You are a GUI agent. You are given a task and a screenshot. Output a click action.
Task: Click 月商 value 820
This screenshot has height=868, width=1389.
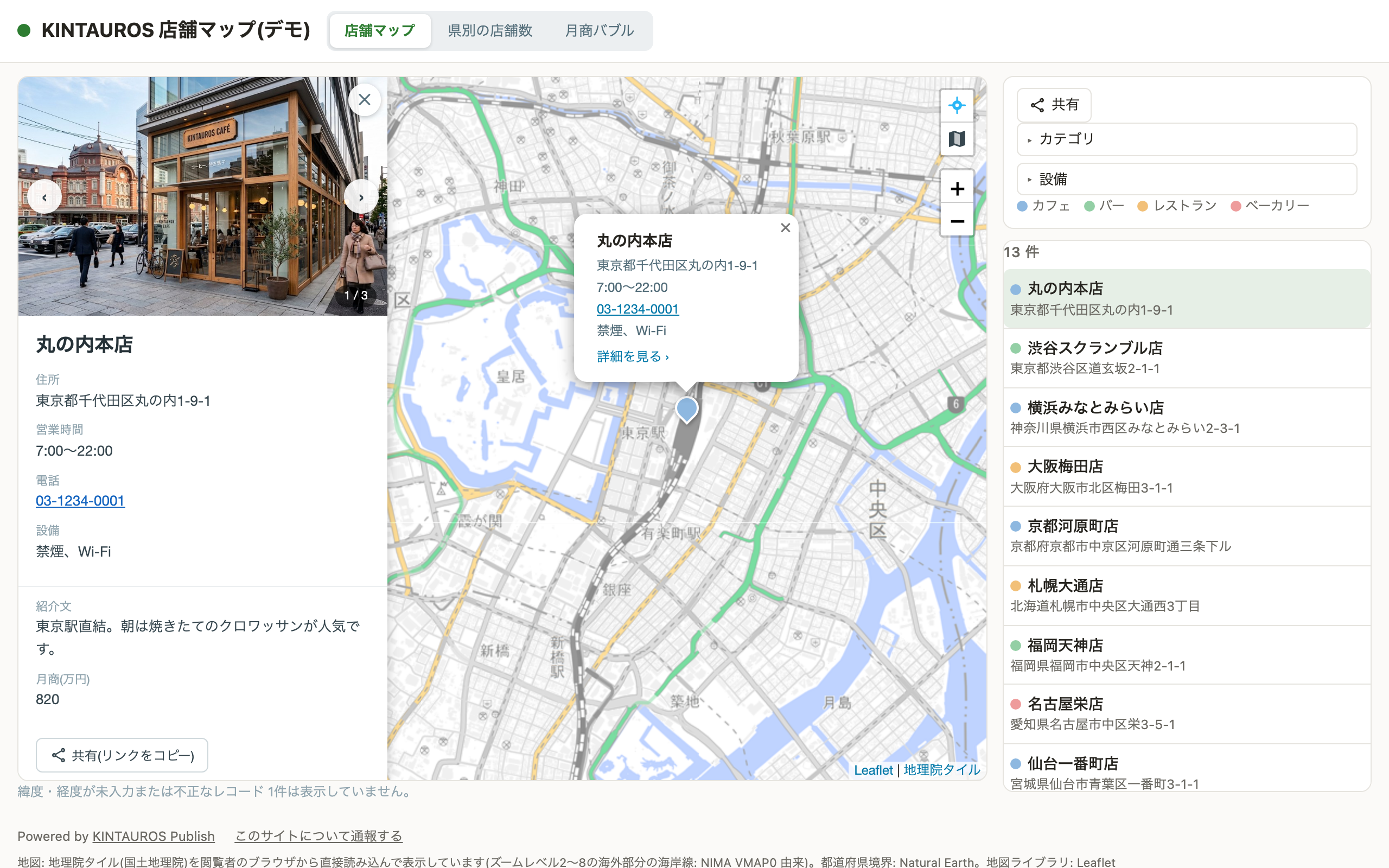[48, 699]
